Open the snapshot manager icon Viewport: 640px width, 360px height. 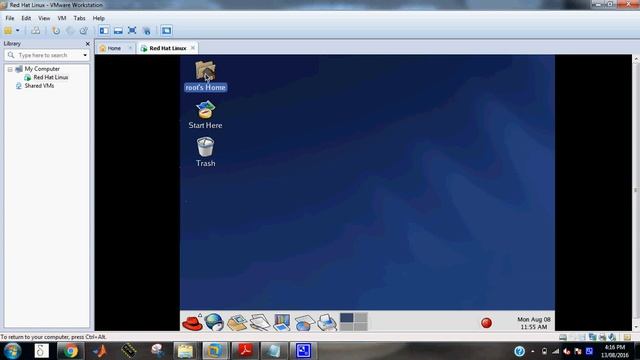[84, 31]
